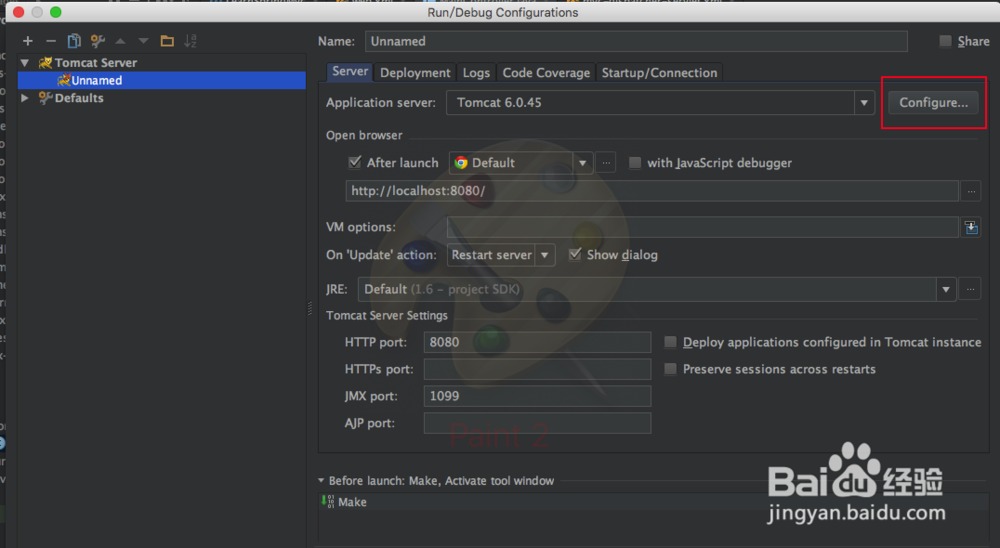This screenshot has height=548, width=1000.
Task: Collapse the Tomcat Server tree node
Action: [x=25, y=63]
